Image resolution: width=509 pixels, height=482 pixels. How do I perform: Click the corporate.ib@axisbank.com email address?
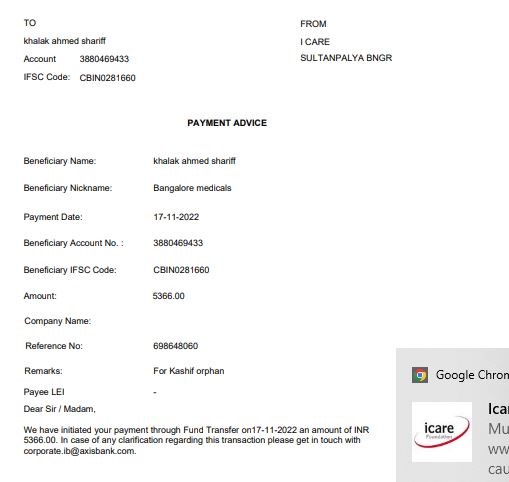click(x=80, y=451)
